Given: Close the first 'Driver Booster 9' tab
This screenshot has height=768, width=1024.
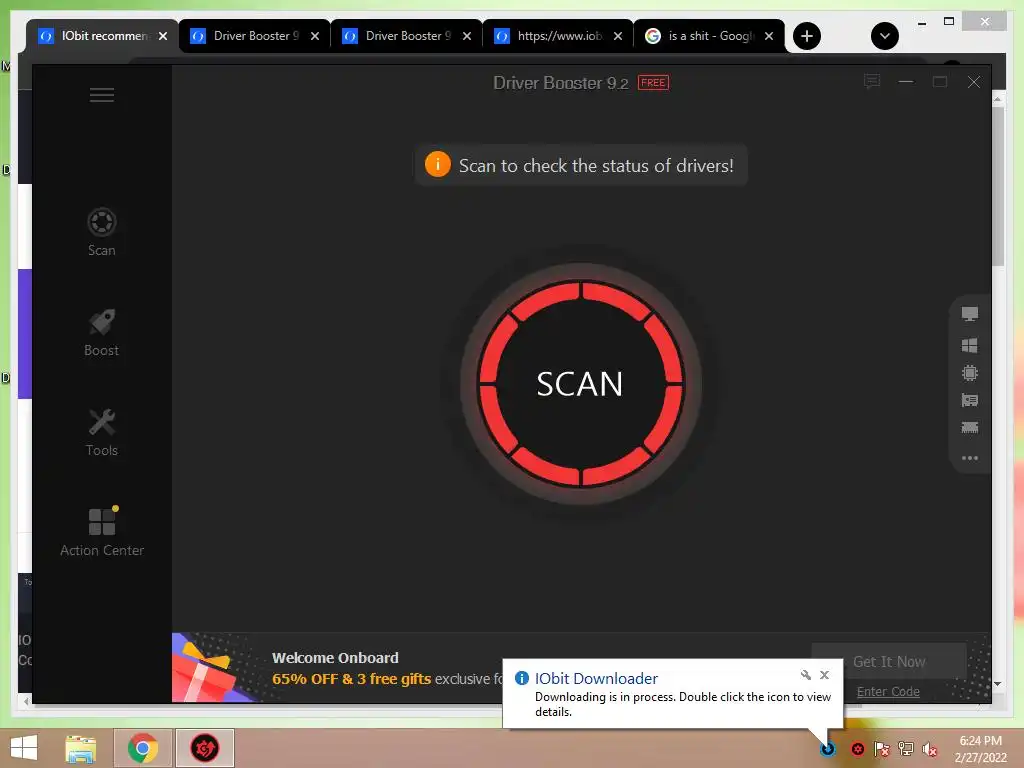Looking at the screenshot, I should point(315,36).
